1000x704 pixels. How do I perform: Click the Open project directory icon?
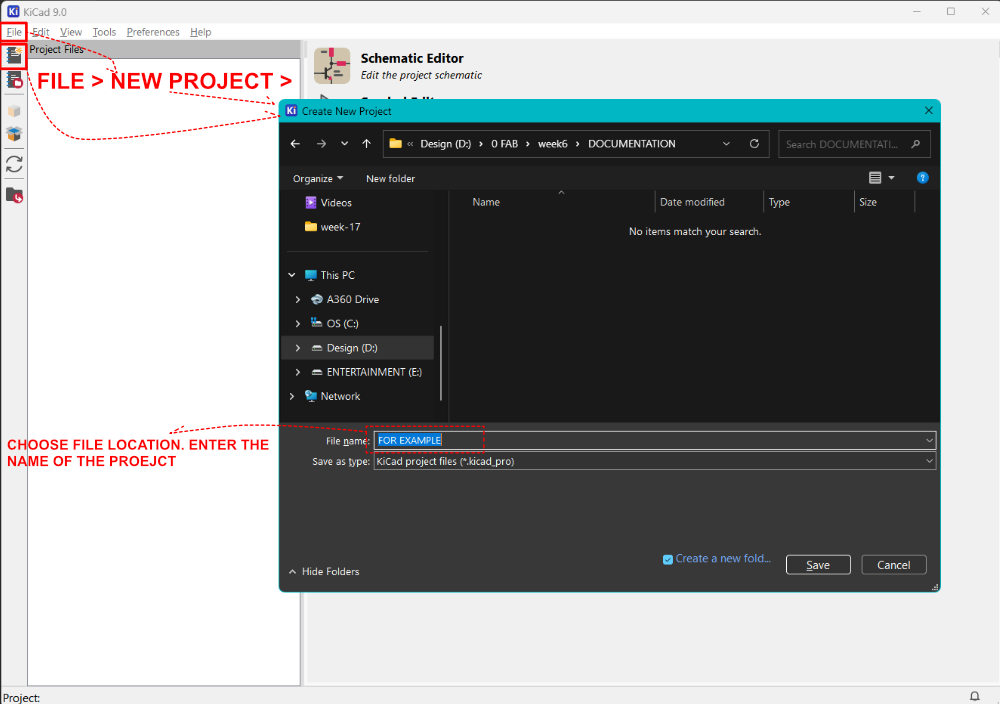tap(14, 195)
